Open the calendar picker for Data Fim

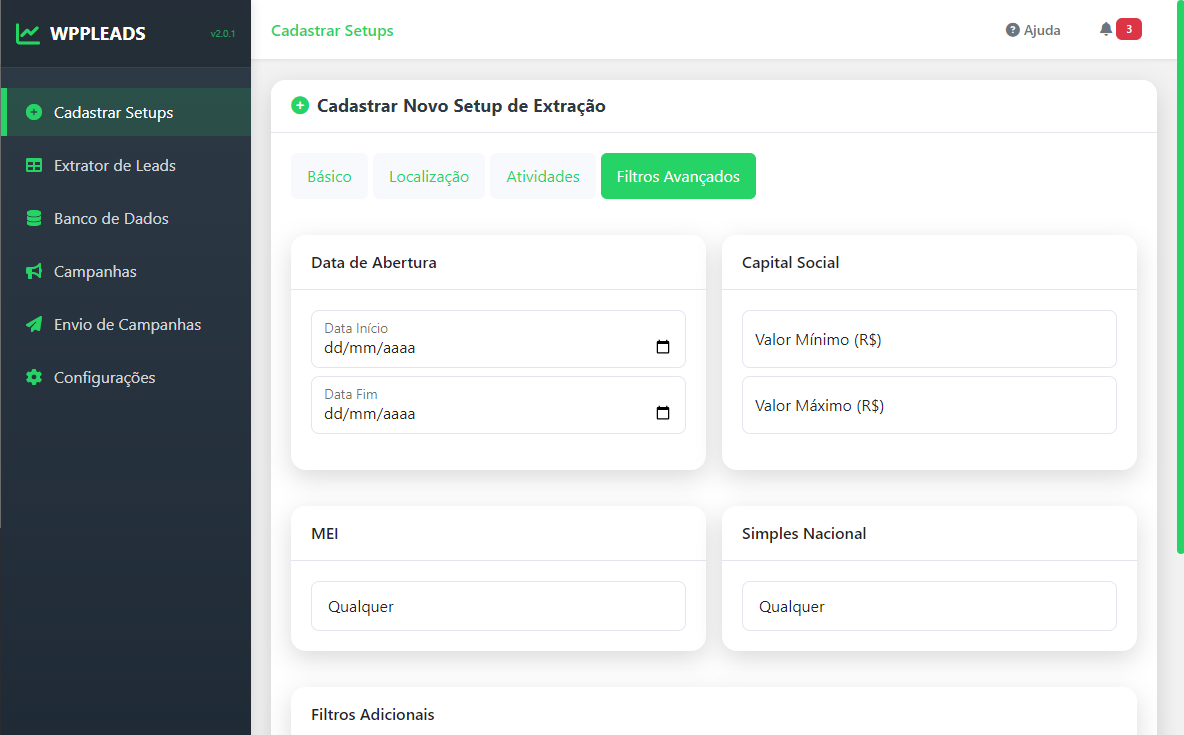click(x=663, y=411)
